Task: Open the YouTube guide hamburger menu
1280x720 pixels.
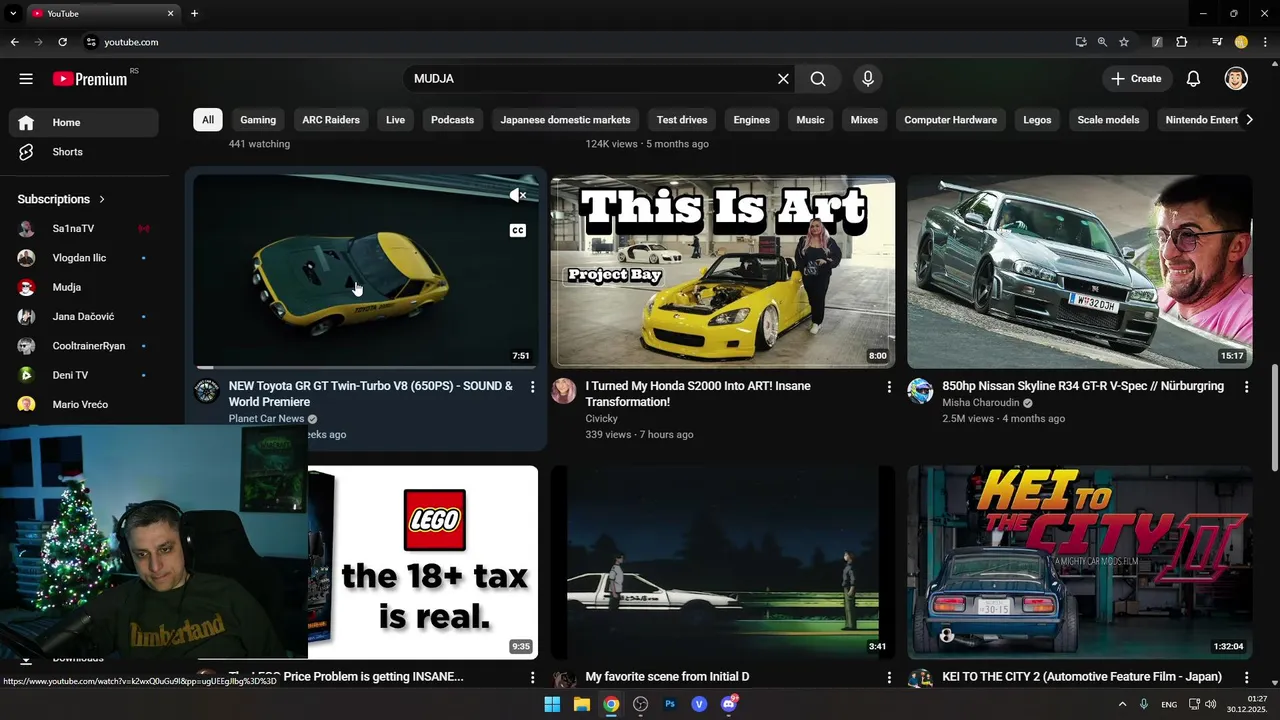Action: point(26,79)
